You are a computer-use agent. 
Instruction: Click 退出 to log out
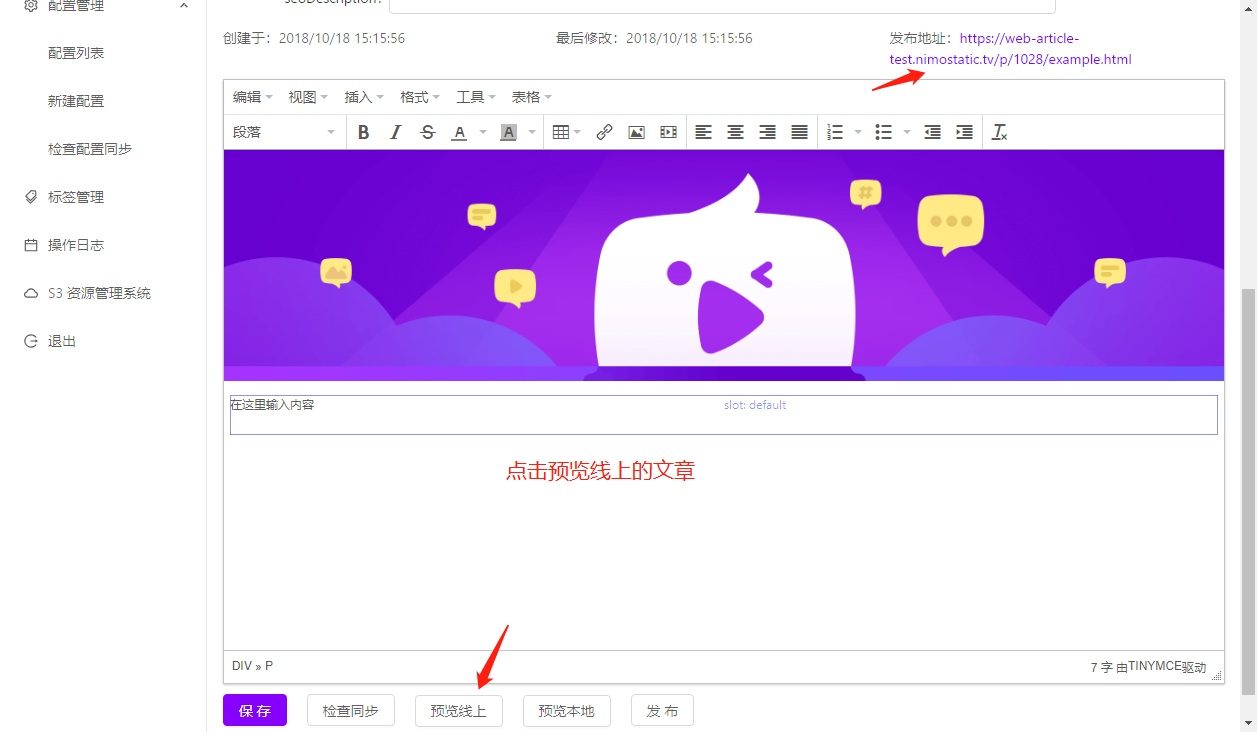(x=62, y=341)
